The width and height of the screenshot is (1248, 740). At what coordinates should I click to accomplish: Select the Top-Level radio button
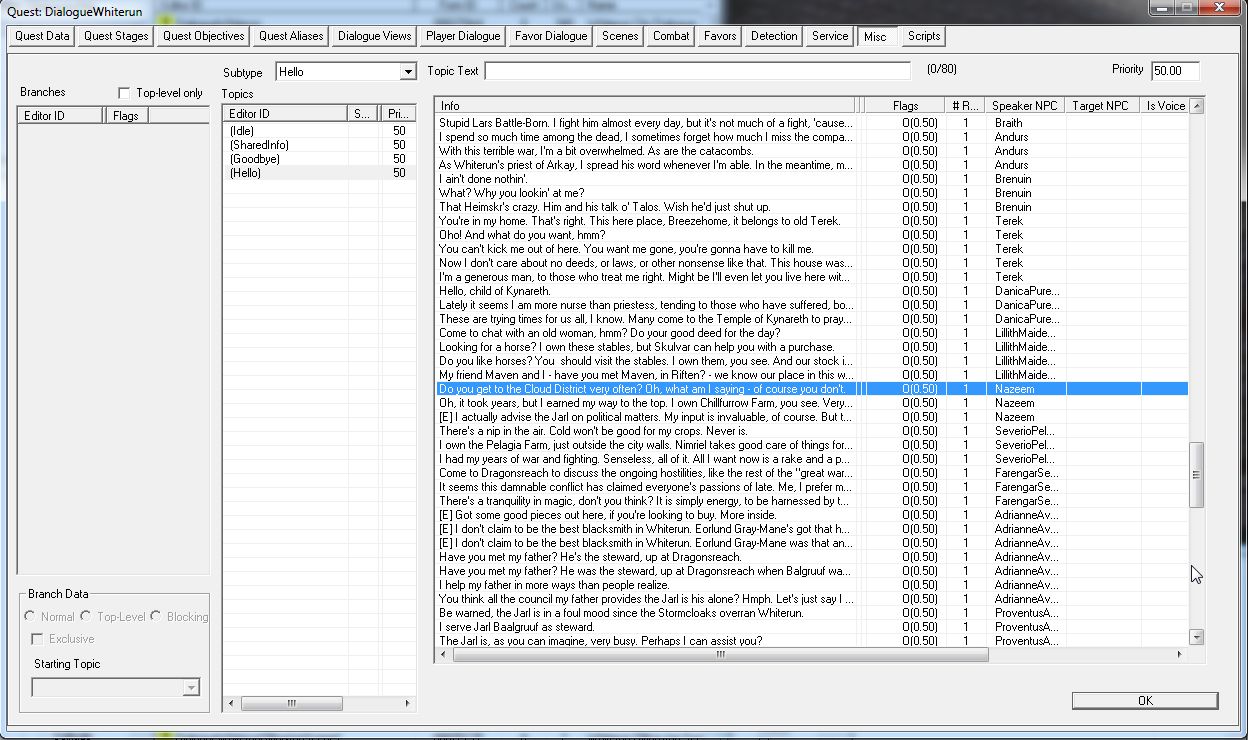click(x=87, y=617)
